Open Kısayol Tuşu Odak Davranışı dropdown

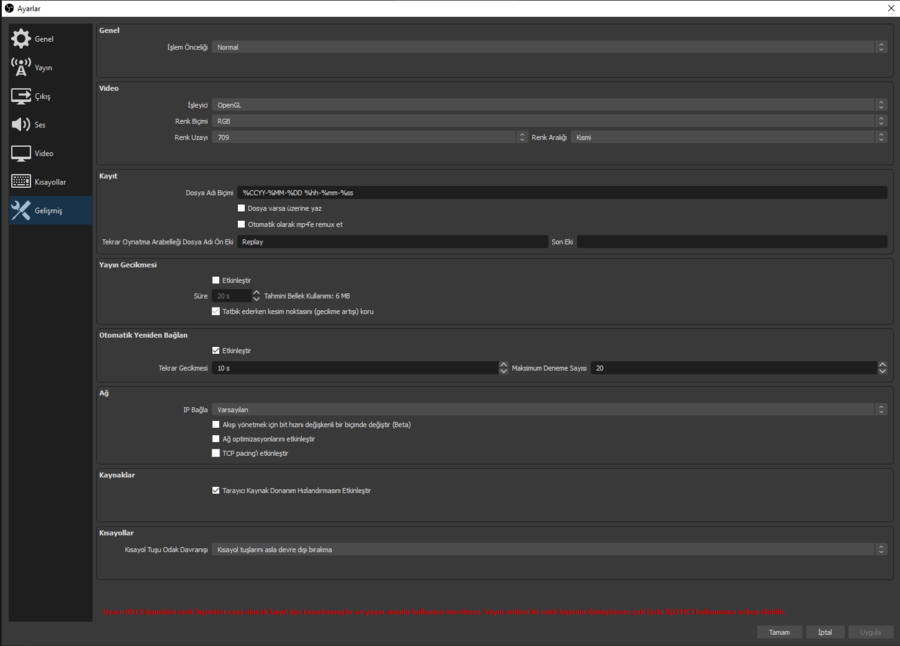pyautogui.click(x=549, y=550)
